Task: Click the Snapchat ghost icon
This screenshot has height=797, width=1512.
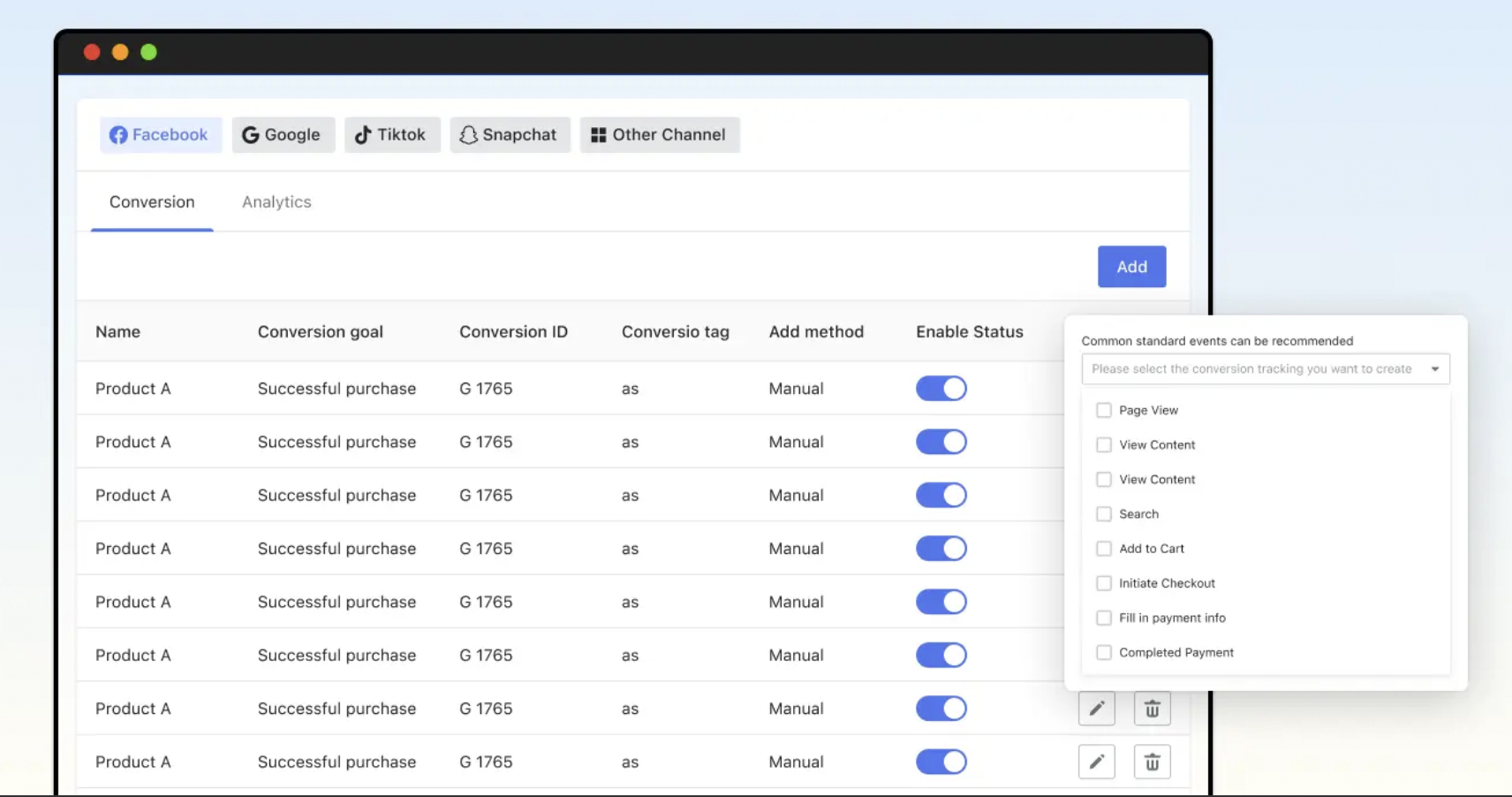Action: (468, 135)
